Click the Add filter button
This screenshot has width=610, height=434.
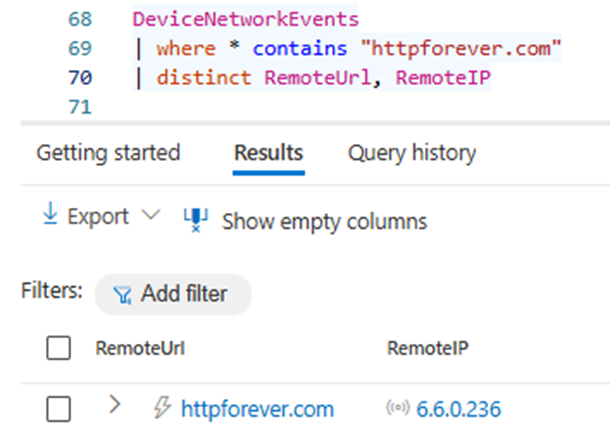[172, 294]
